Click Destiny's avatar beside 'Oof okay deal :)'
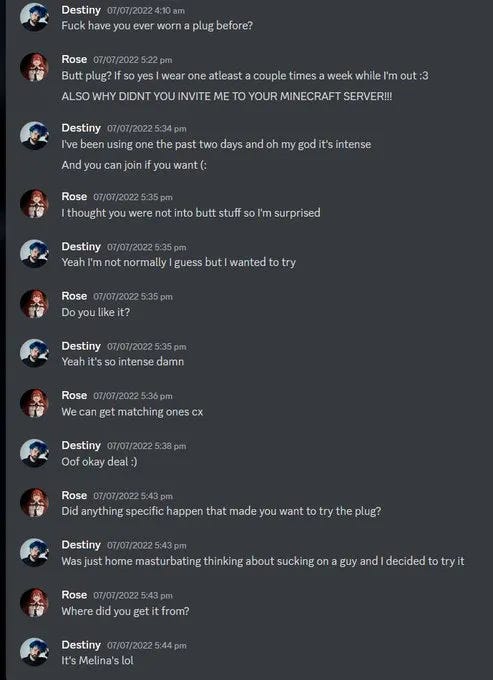493x680 pixels. [34, 453]
